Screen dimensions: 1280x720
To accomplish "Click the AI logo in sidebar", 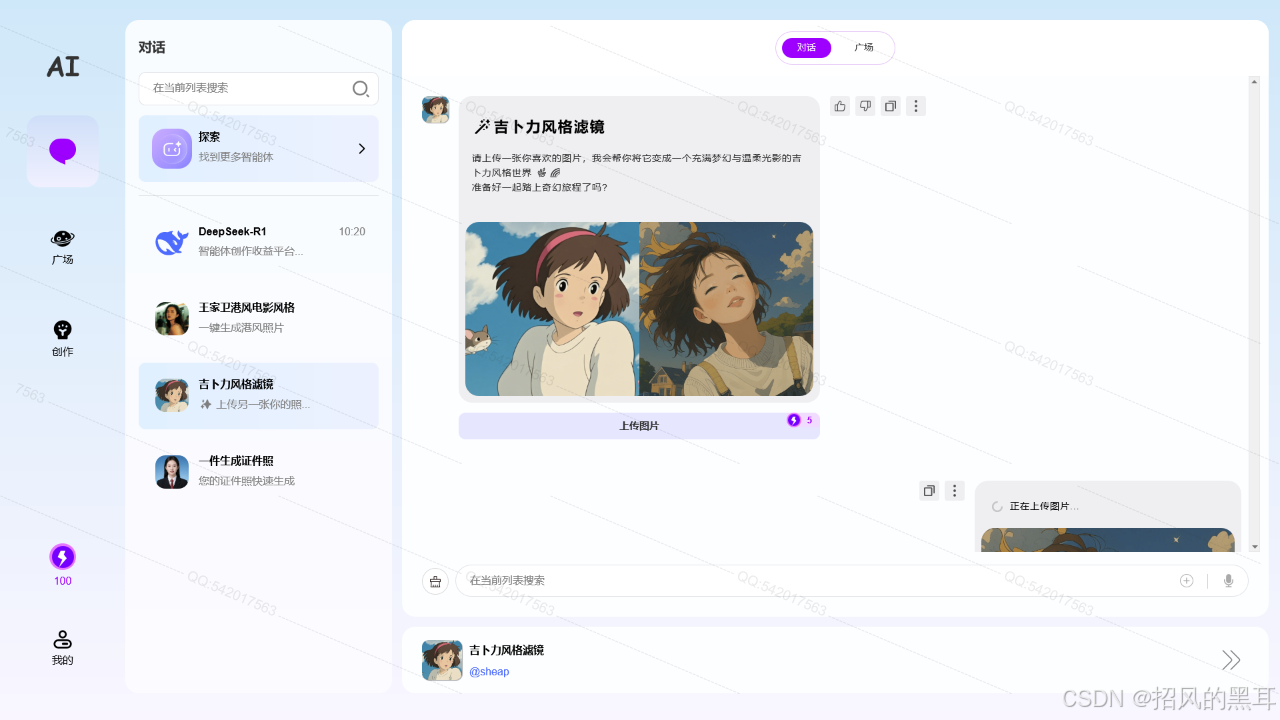I will [x=62, y=67].
